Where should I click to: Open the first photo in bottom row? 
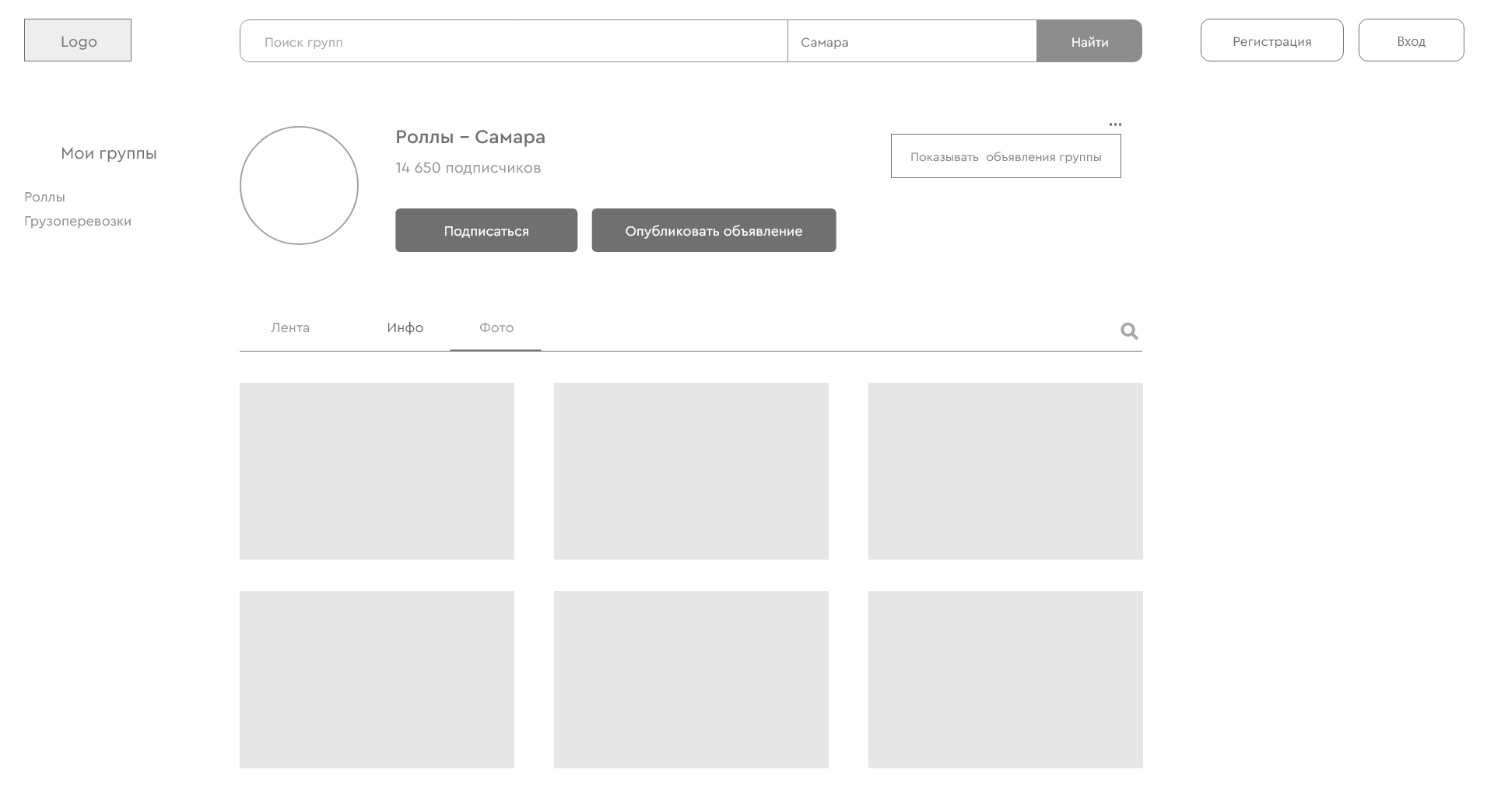pyautogui.click(x=377, y=680)
